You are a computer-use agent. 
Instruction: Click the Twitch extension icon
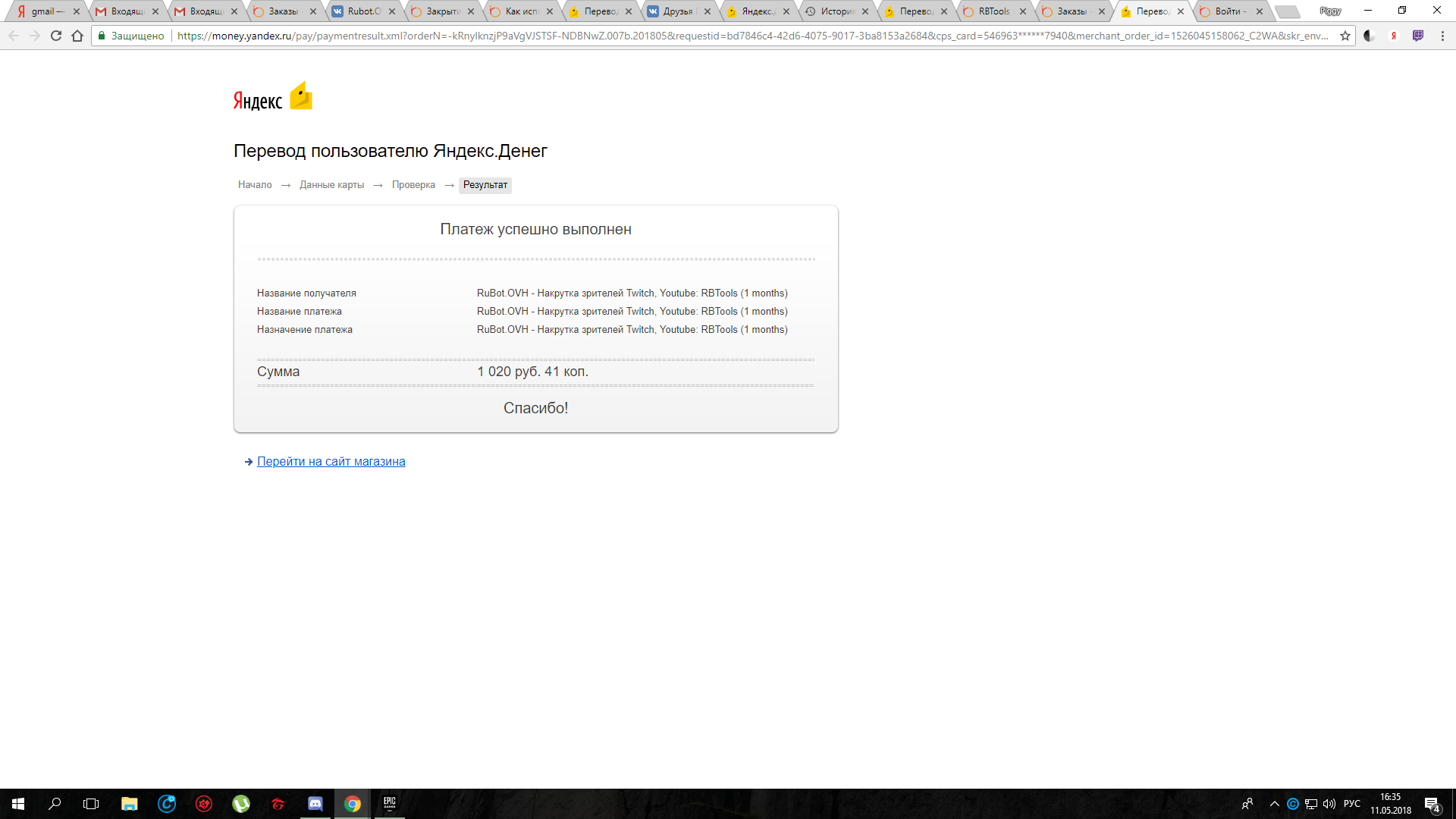point(1418,36)
